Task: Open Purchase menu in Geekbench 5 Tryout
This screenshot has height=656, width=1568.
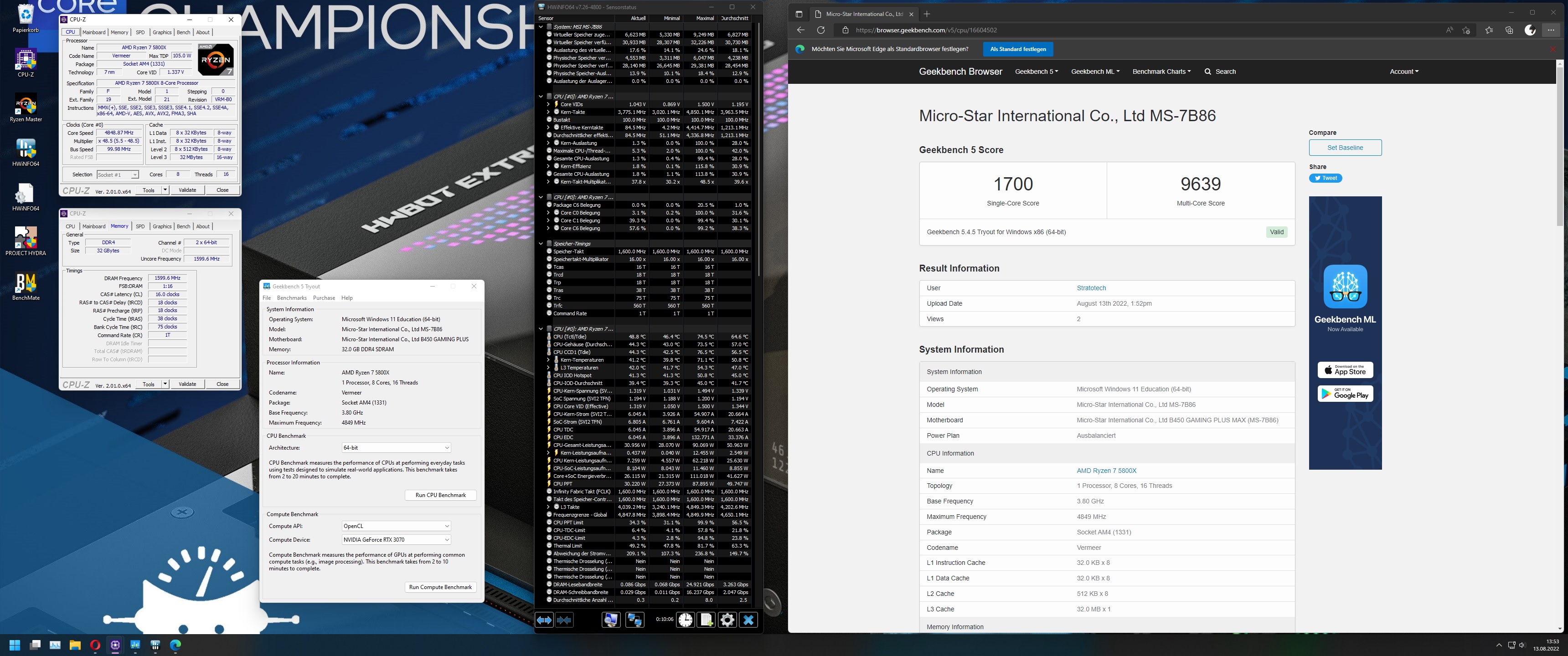Action: click(x=324, y=297)
